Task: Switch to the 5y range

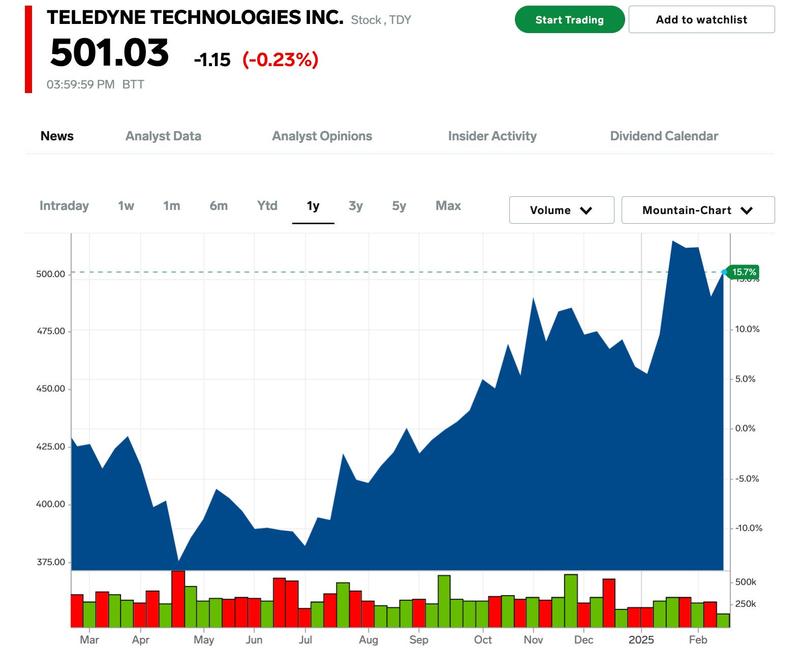Action: (399, 206)
